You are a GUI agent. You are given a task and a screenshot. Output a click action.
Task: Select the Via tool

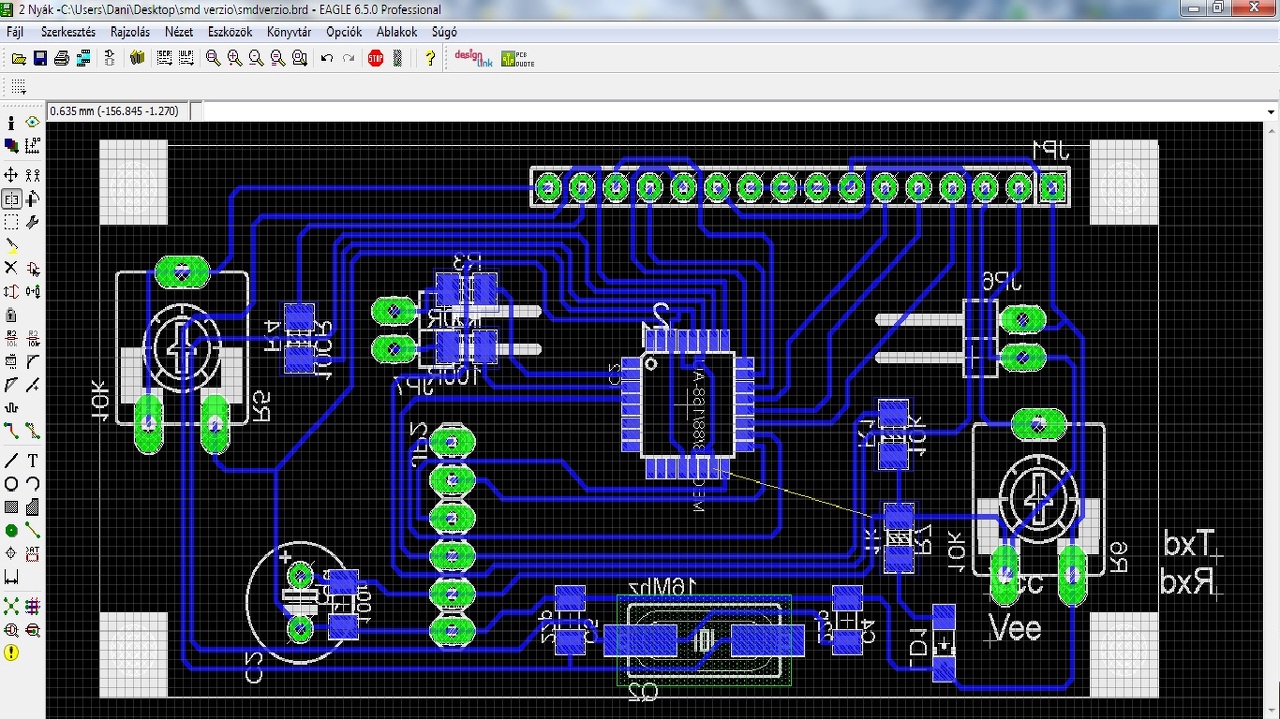tap(11, 531)
